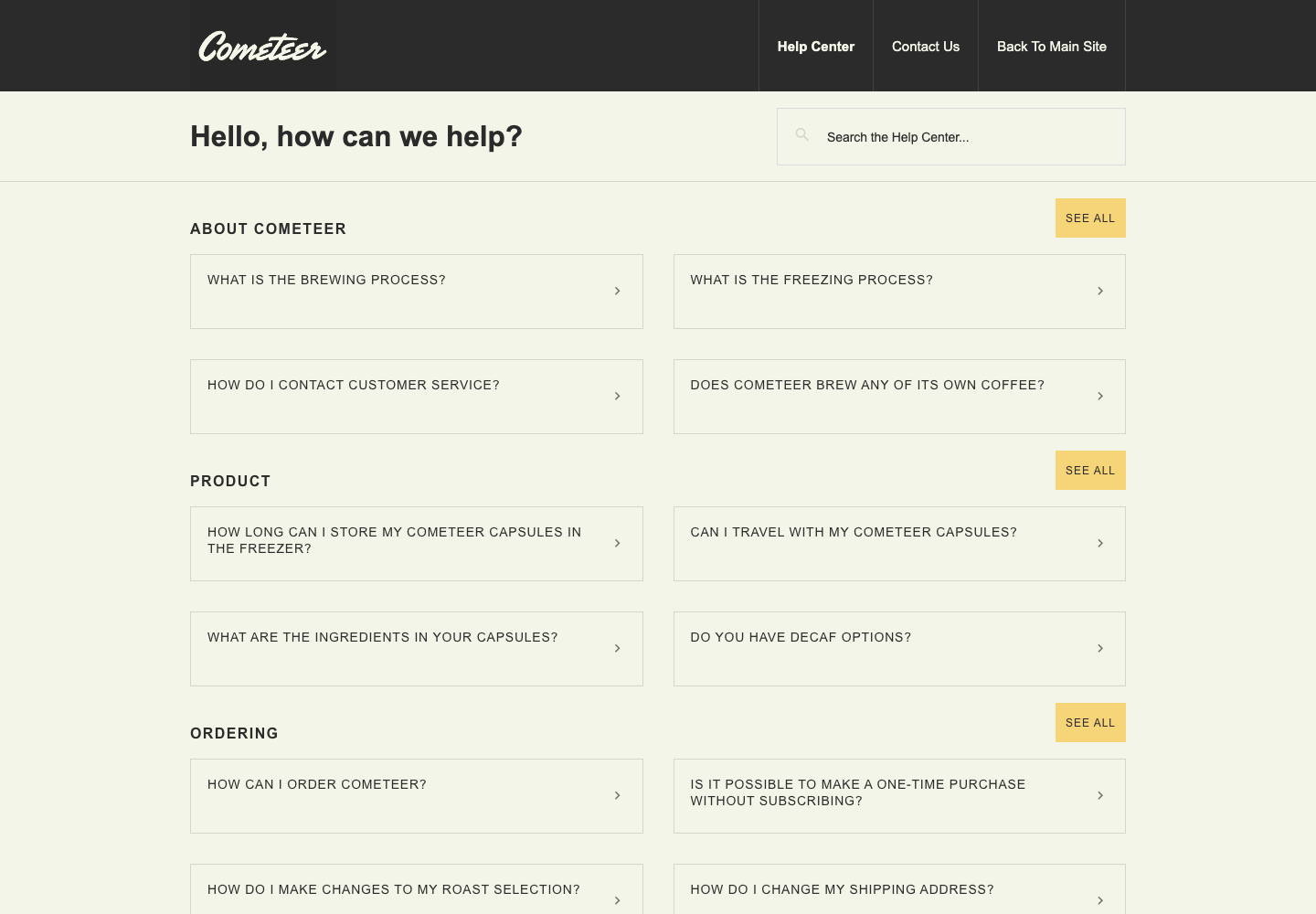Open 'Does Cometeer brew any of its own coffee?'
This screenshot has width=1316, height=914.
[899, 397]
